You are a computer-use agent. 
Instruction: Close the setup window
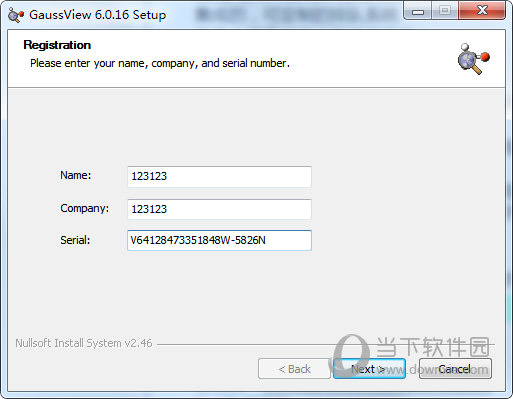point(482,11)
